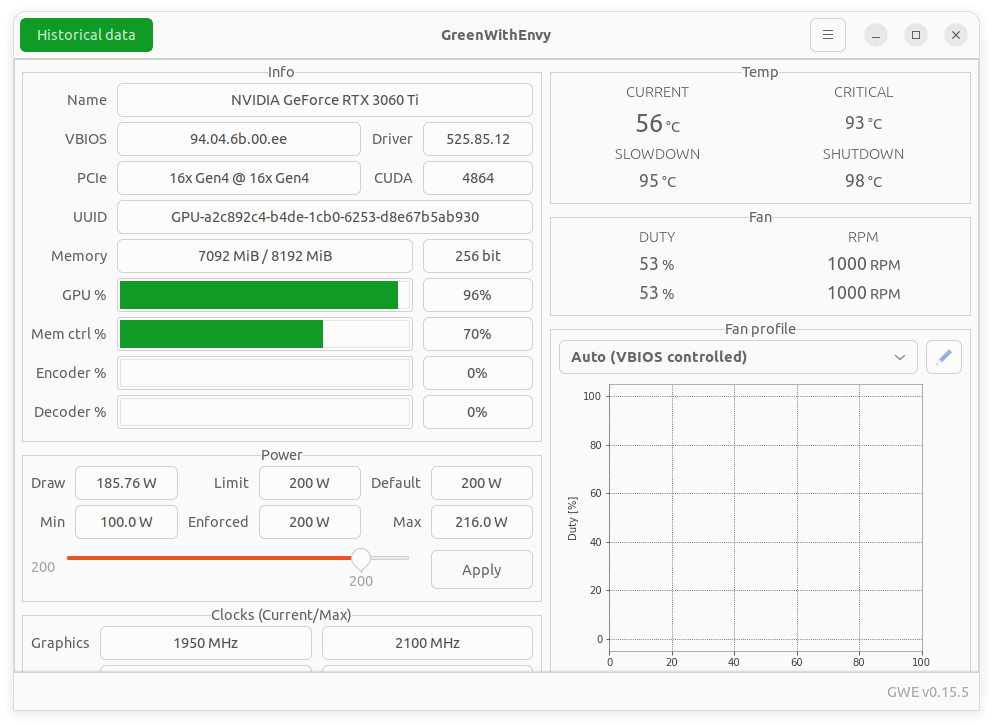The height and width of the screenshot is (726, 993).
Task: Click the PCIe value 16x Gen4 @ 16x Gen4
Action: pos(239,178)
